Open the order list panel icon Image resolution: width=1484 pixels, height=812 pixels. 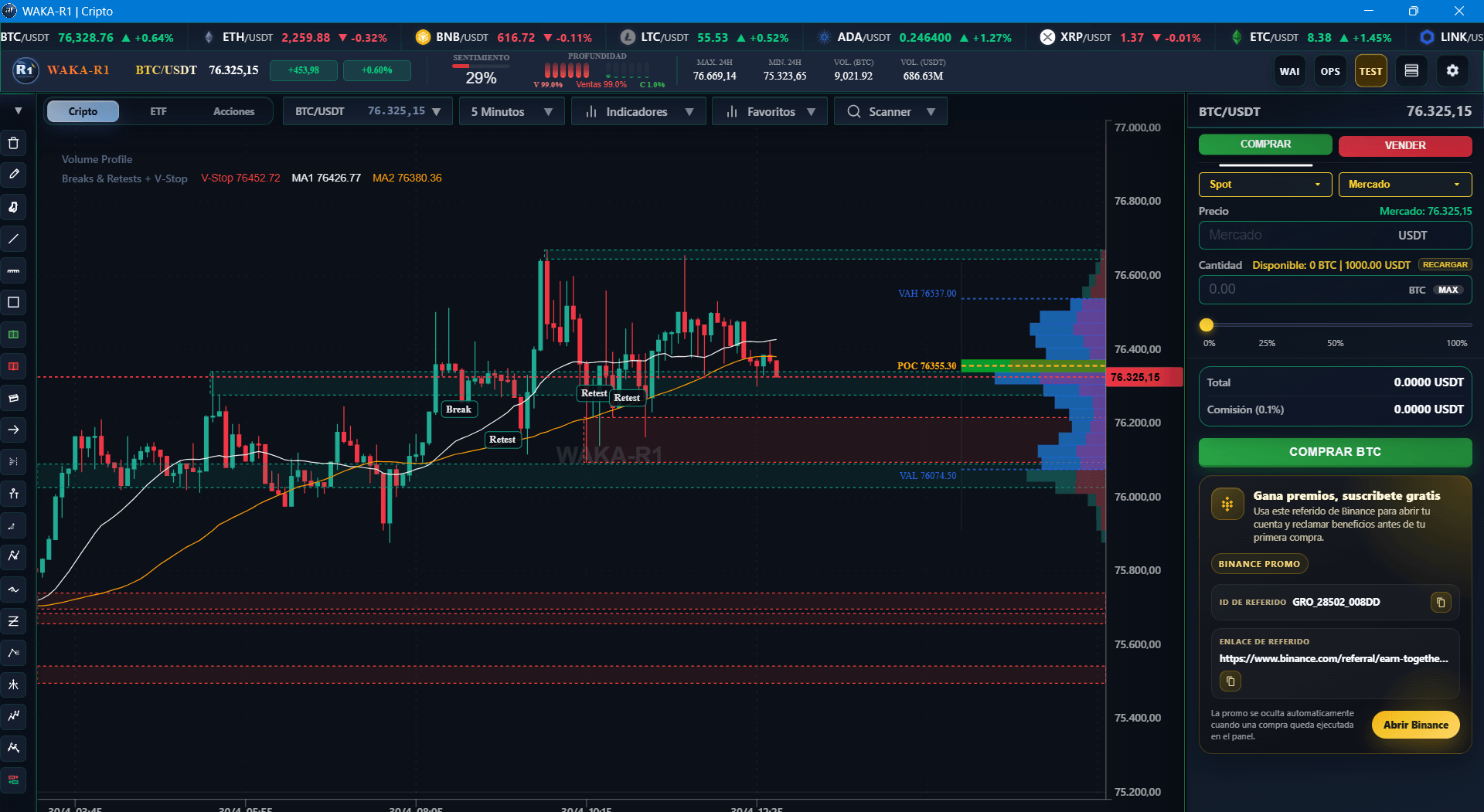point(1411,71)
